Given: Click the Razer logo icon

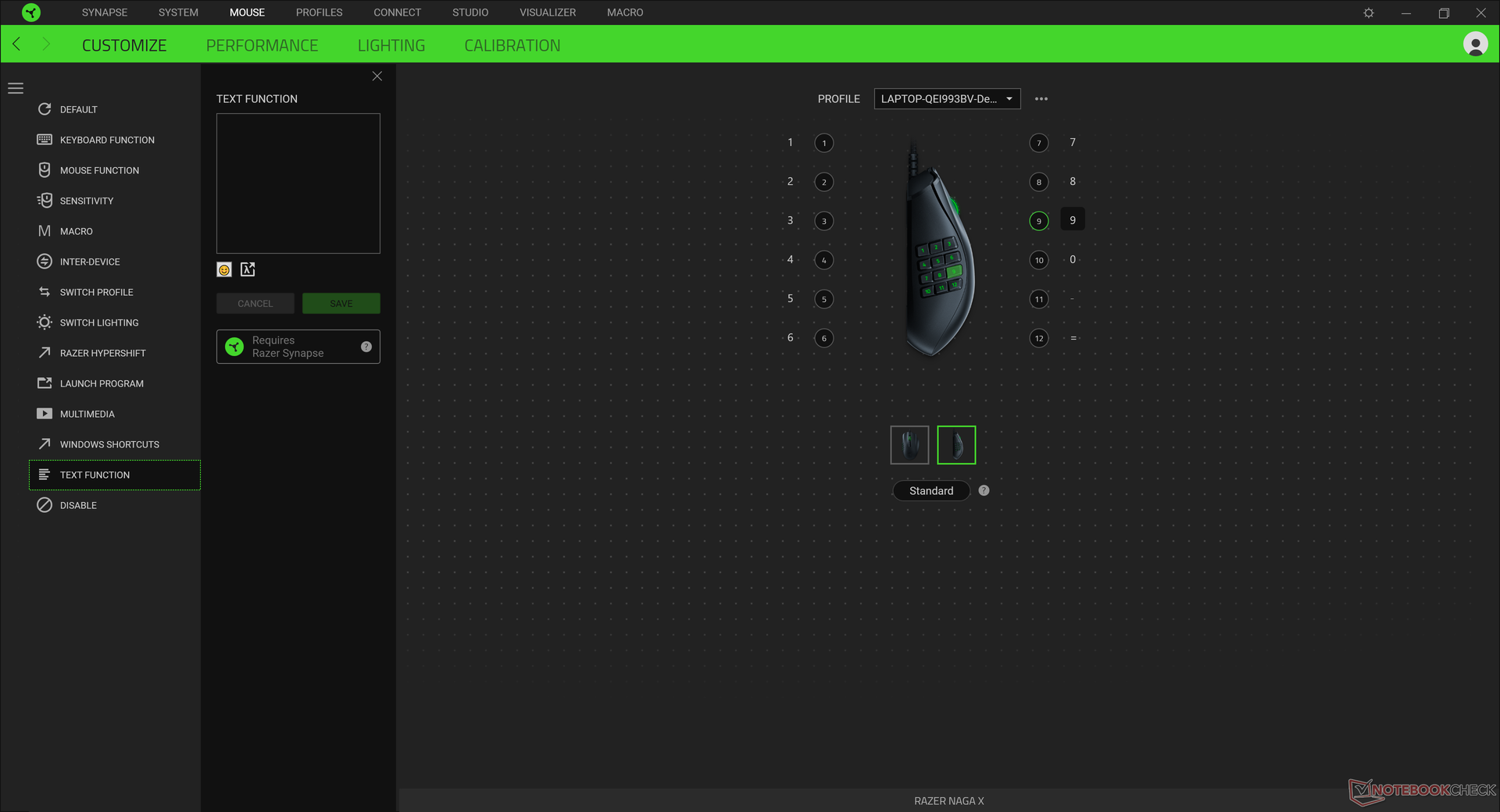Looking at the screenshot, I should [30, 12].
